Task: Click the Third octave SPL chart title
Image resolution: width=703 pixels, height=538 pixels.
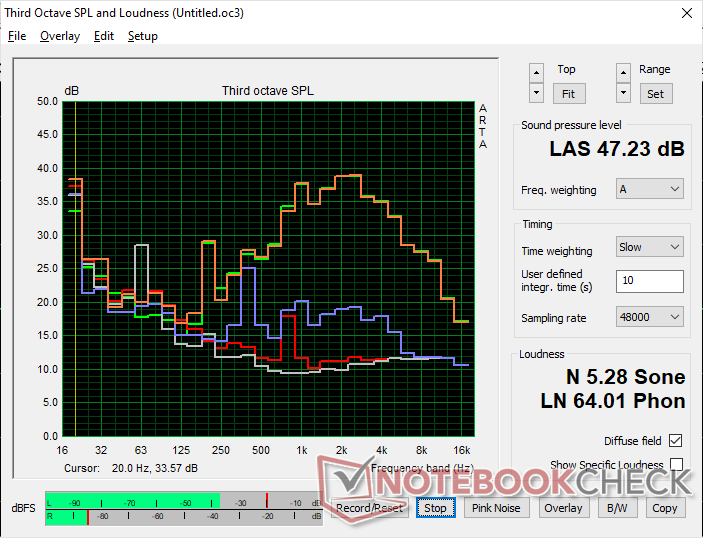Action: [268, 91]
